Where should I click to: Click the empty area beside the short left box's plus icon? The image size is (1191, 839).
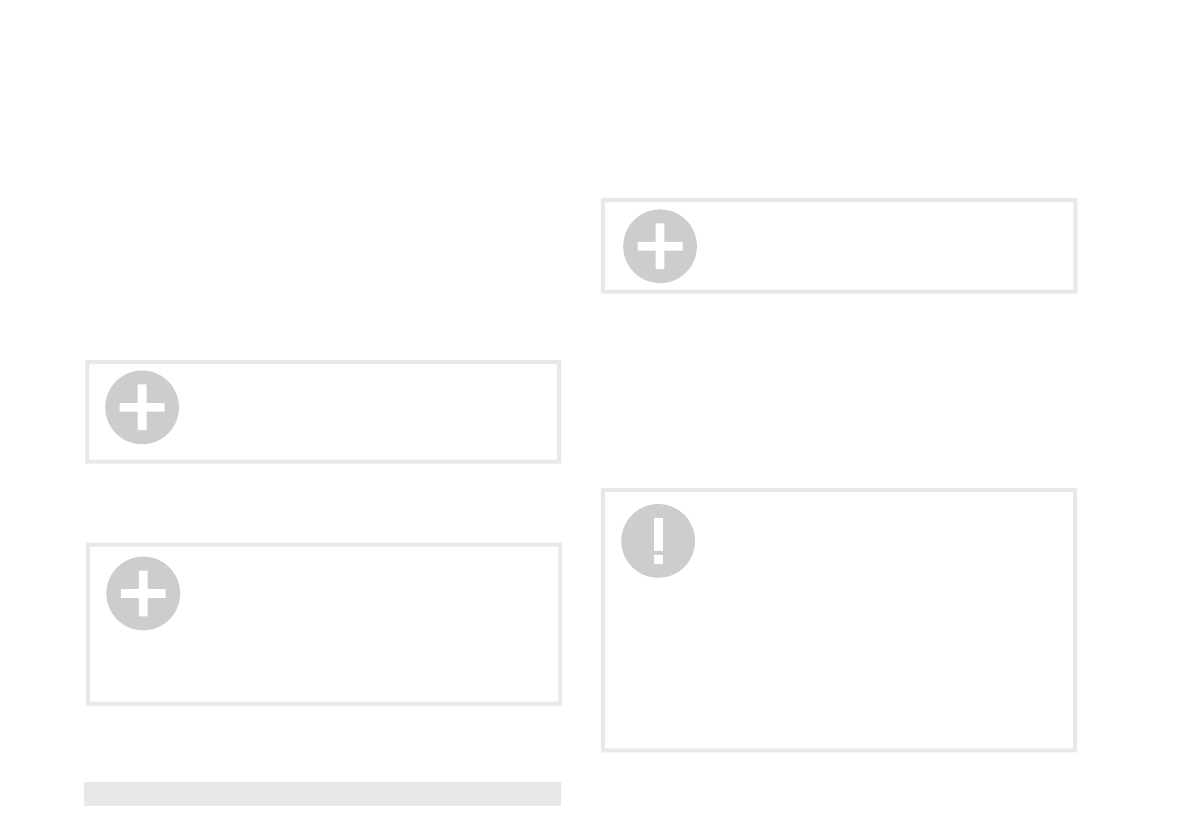(x=368, y=412)
